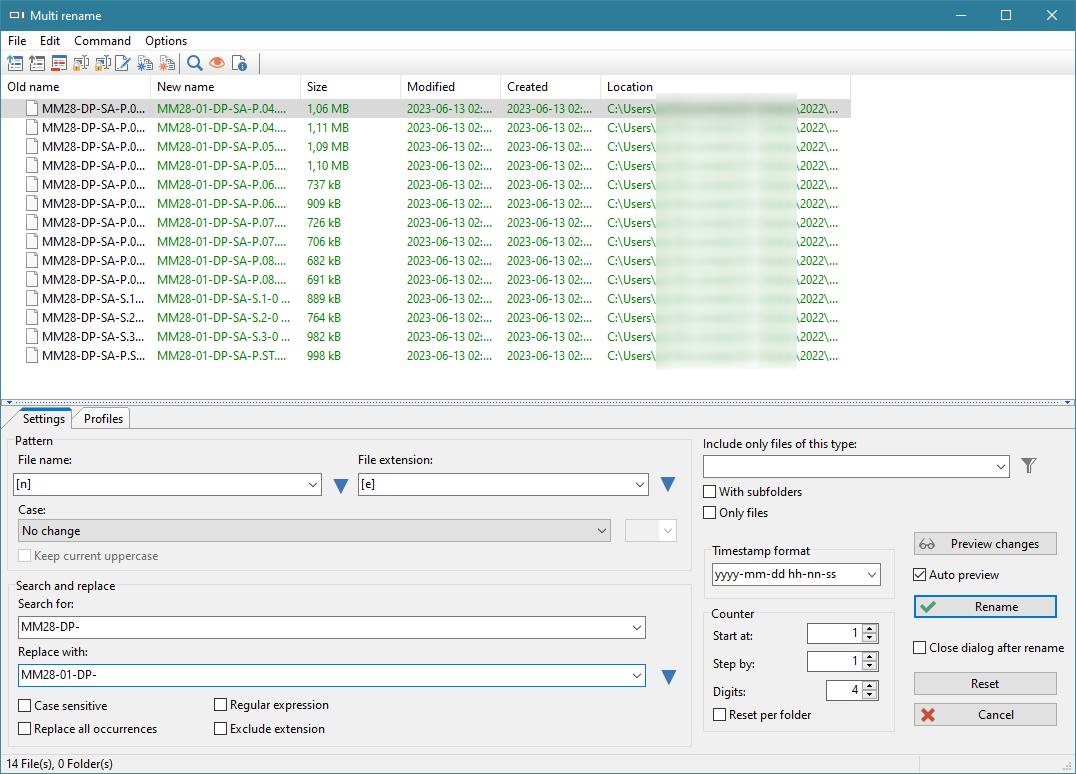
Task: Click blue triangle next to File name field
Action: pos(340,485)
